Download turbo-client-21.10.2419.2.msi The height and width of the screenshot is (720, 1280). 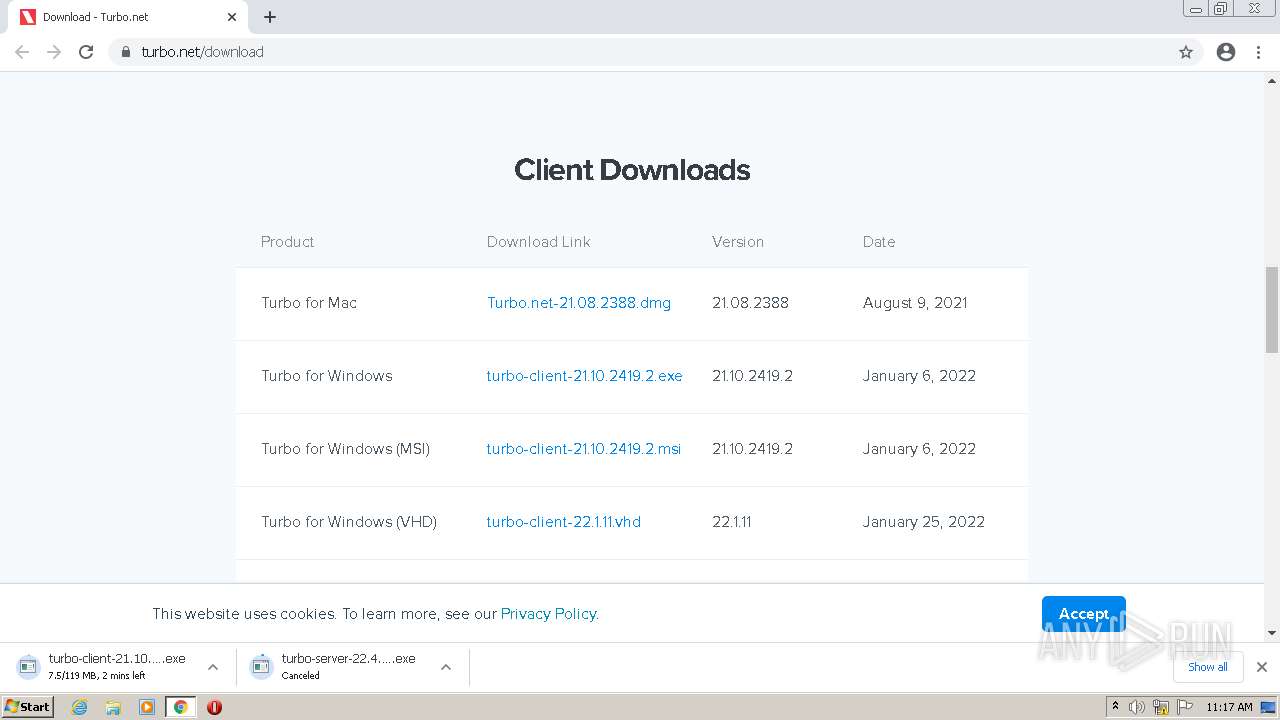[x=583, y=449]
